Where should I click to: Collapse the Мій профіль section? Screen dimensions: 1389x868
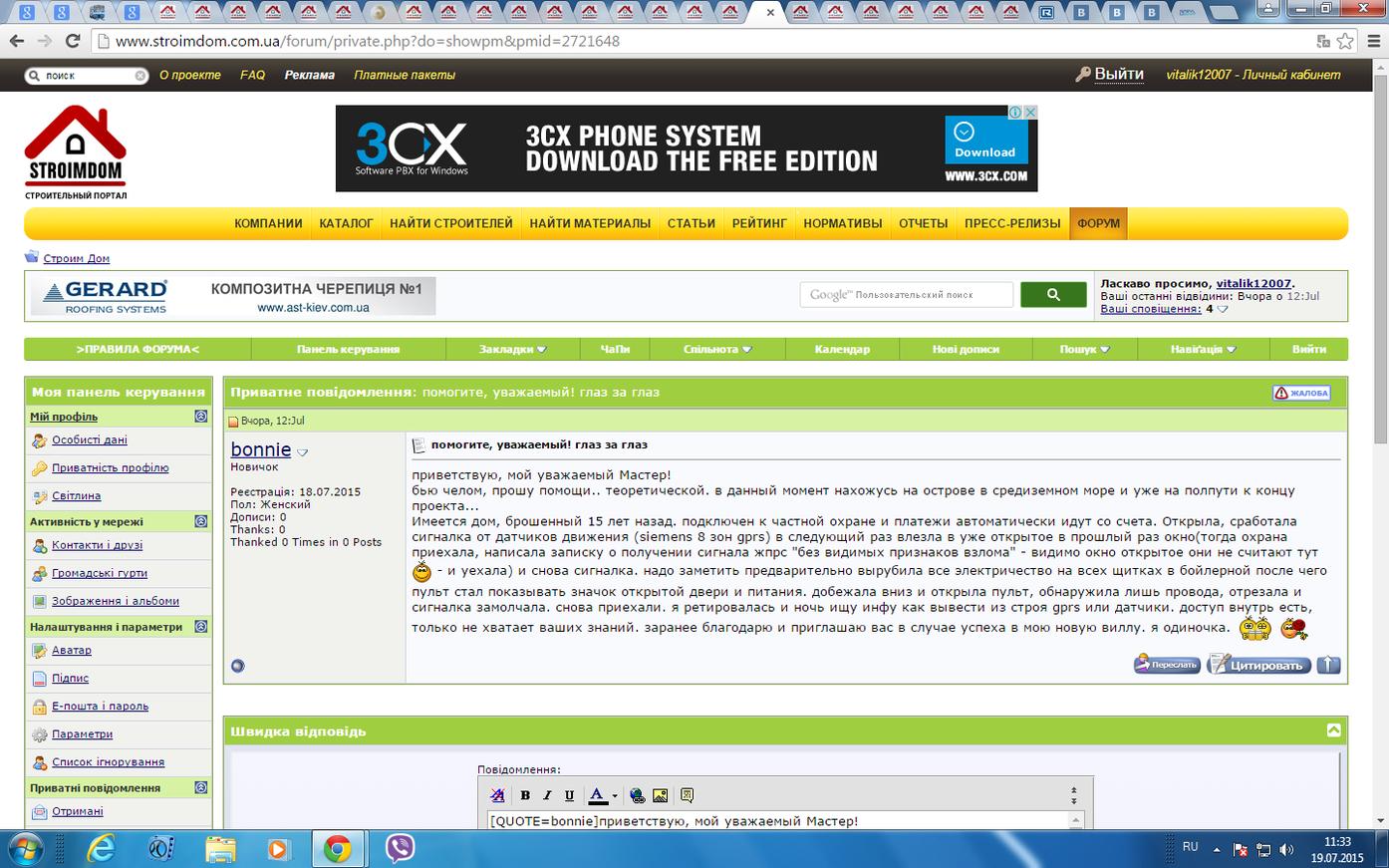point(201,417)
